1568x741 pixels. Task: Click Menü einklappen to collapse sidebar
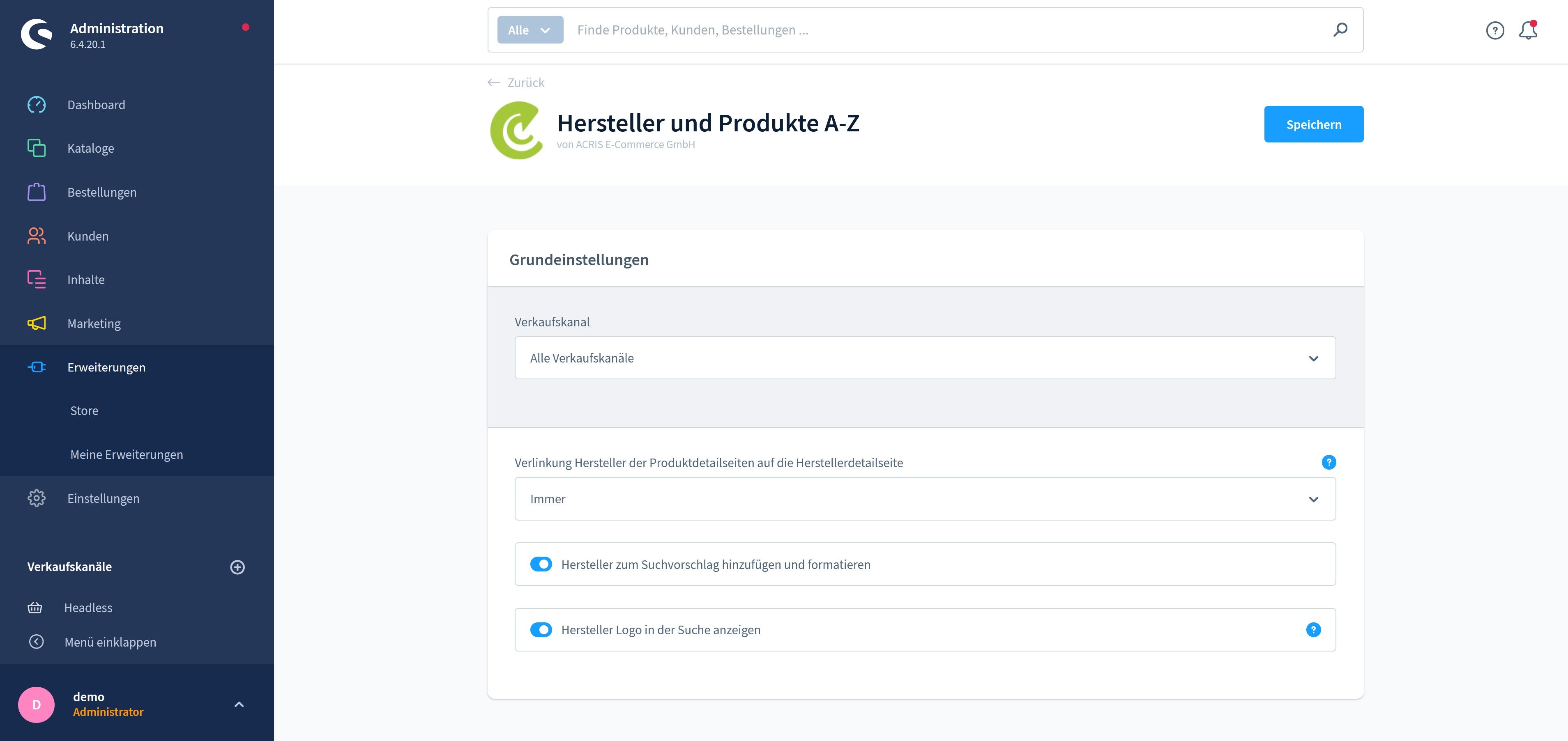coord(110,642)
